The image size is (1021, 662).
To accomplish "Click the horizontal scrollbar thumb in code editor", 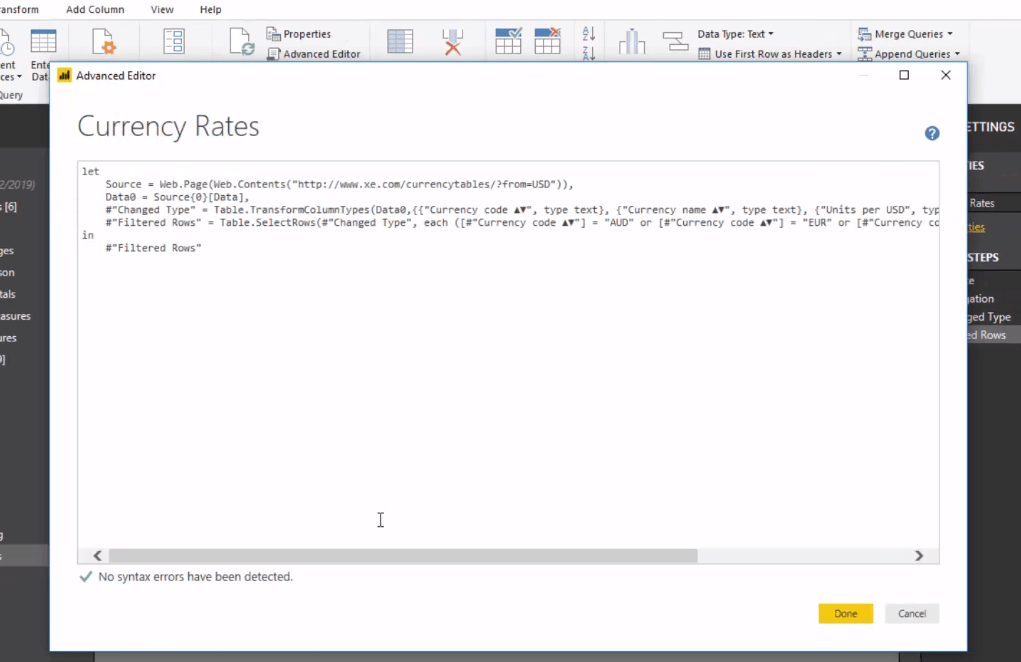I will click(403, 555).
